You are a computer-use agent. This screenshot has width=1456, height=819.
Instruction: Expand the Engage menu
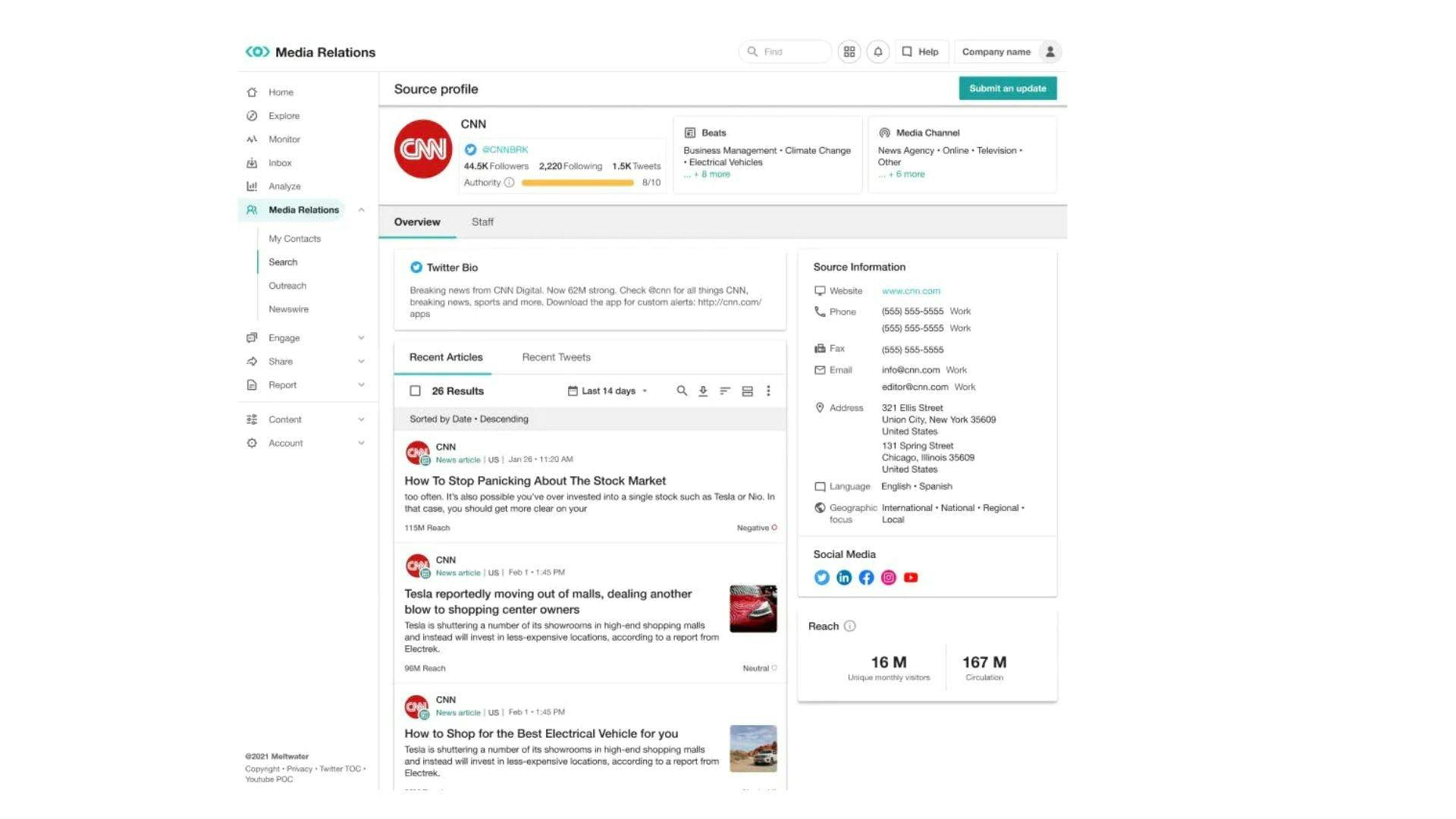click(361, 338)
